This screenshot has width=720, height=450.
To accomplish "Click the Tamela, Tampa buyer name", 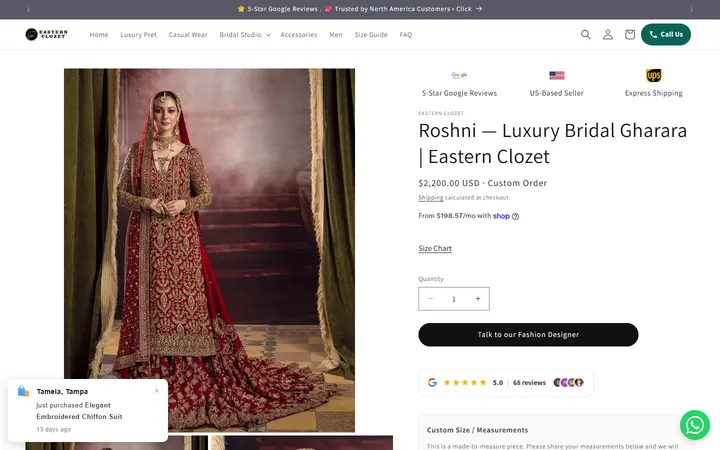I will [62, 392].
